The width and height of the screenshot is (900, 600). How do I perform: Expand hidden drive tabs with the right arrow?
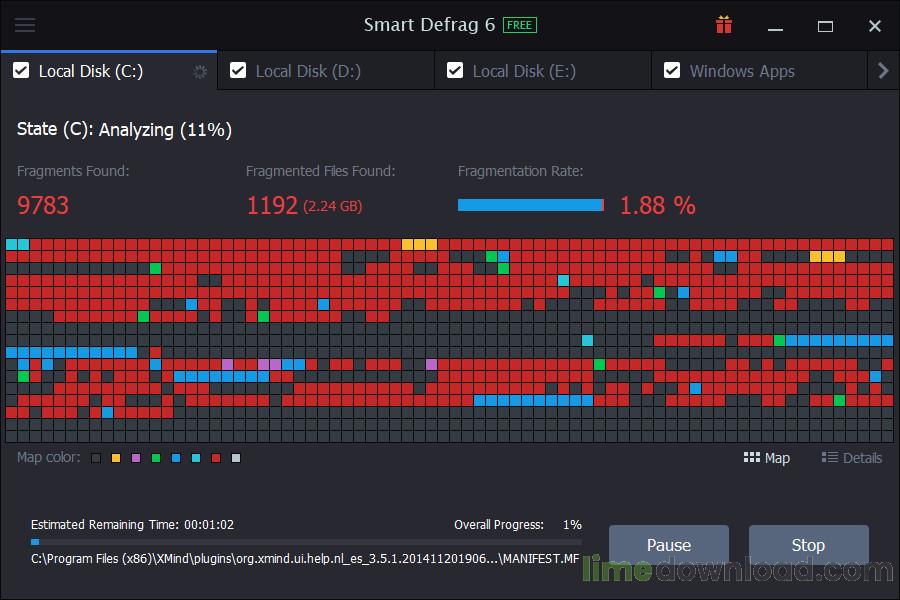(882, 70)
